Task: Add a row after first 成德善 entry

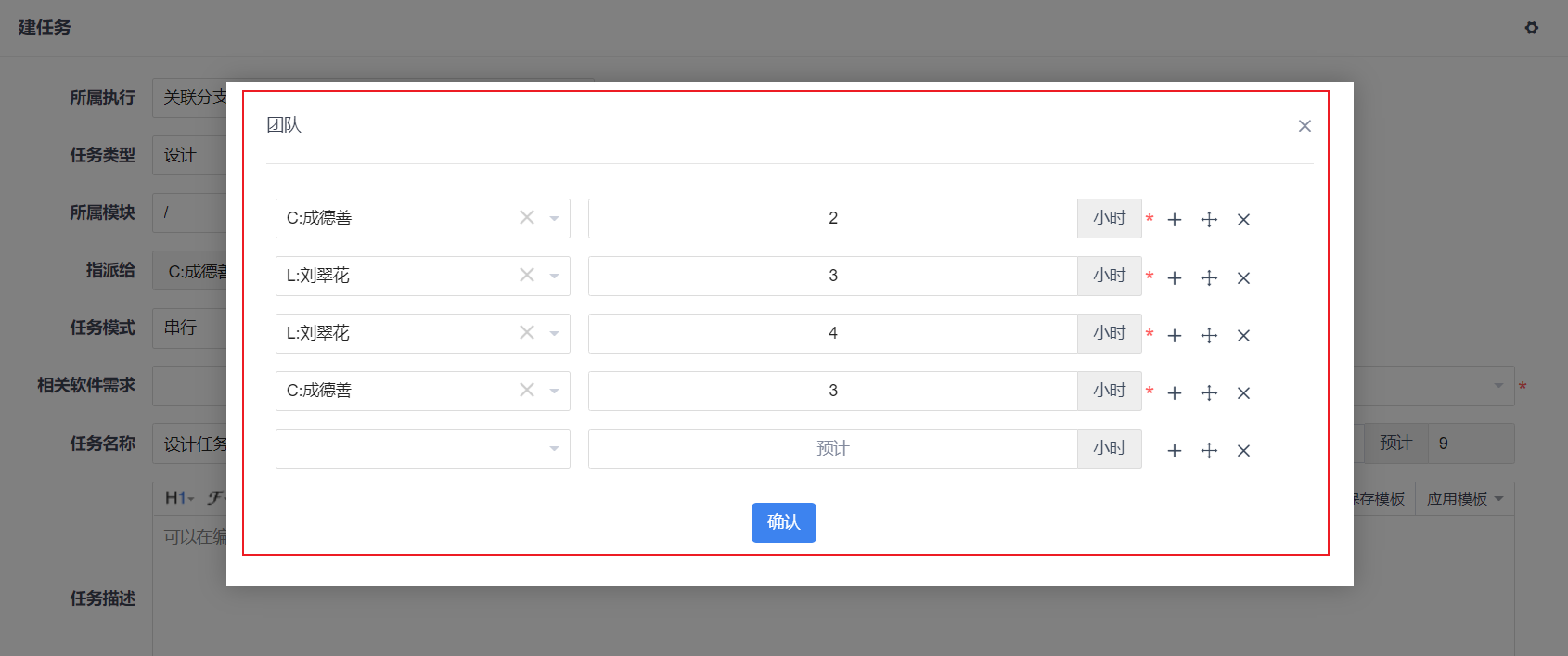Action: click(1175, 220)
